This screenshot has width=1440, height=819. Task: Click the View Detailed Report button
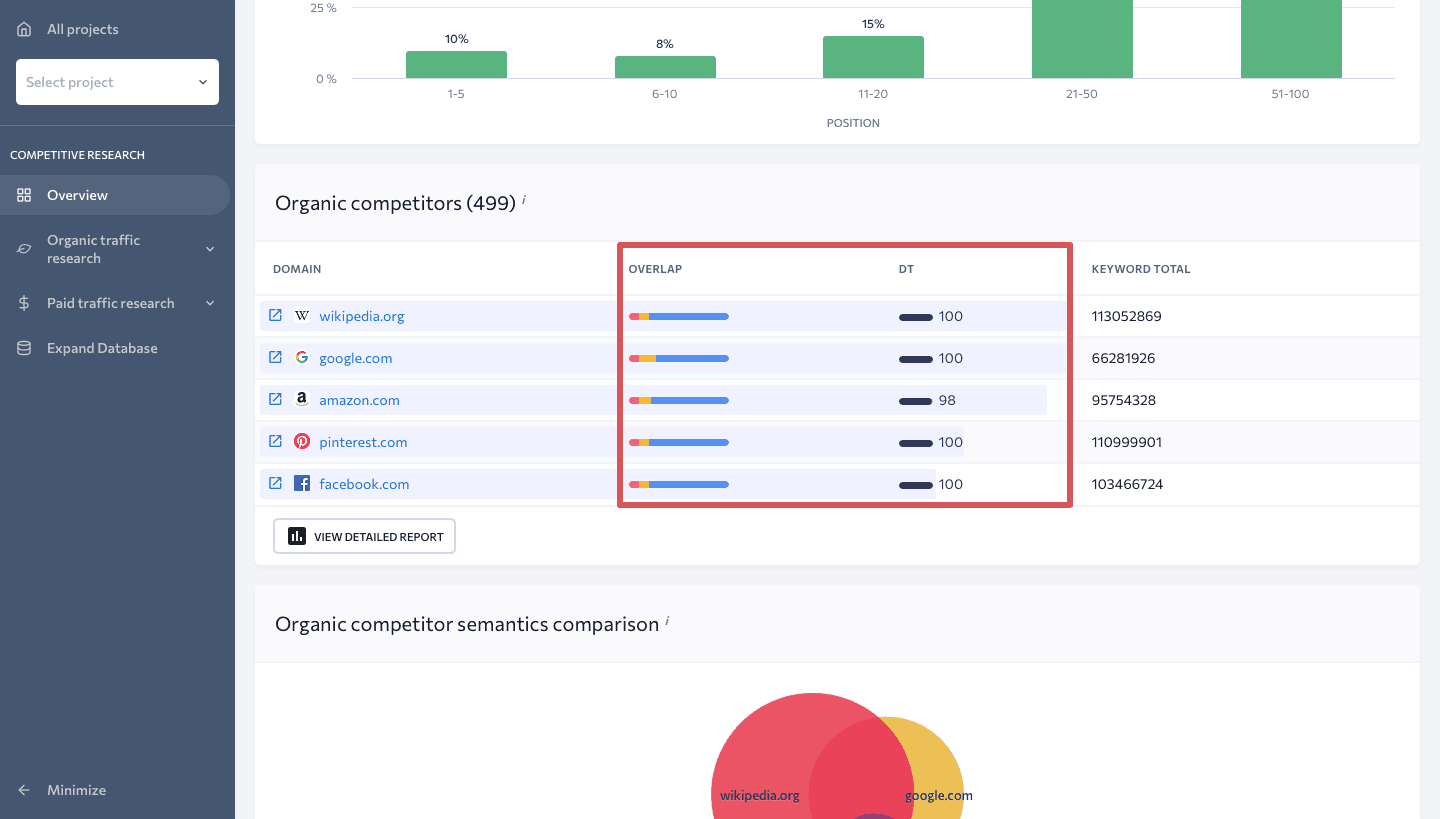tap(364, 536)
